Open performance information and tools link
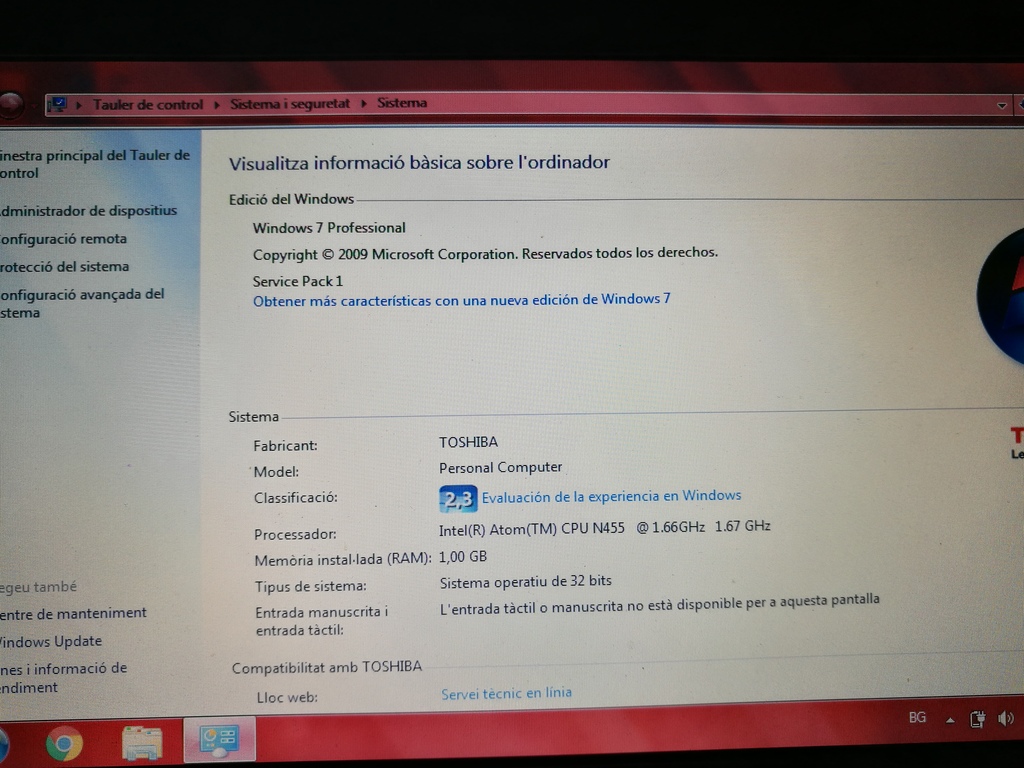The width and height of the screenshot is (1024, 768). (x=63, y=678)
